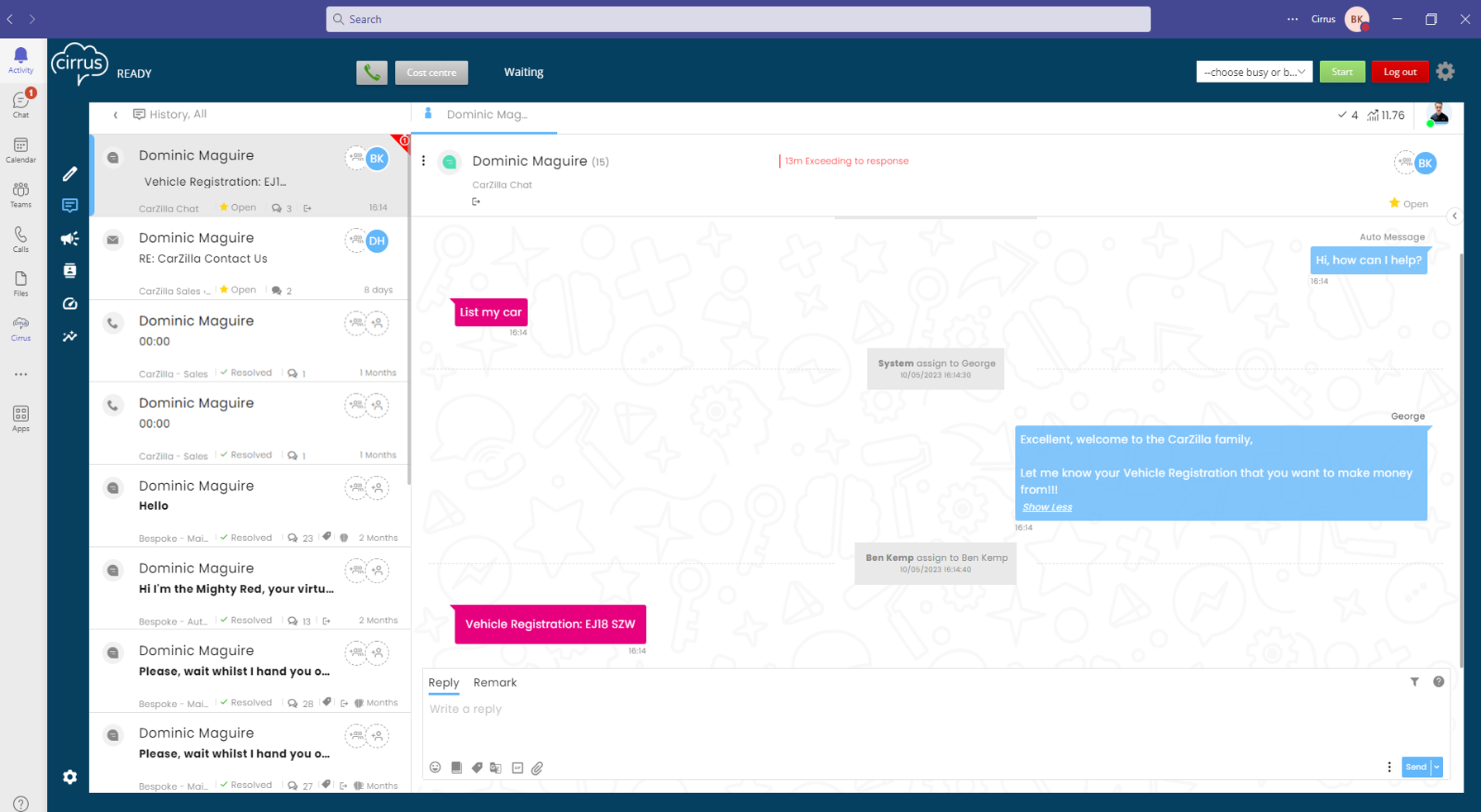Insert an emoji in the reply box
The height and width of the screenshot is (812, 1481).
[x=436, y=767]
